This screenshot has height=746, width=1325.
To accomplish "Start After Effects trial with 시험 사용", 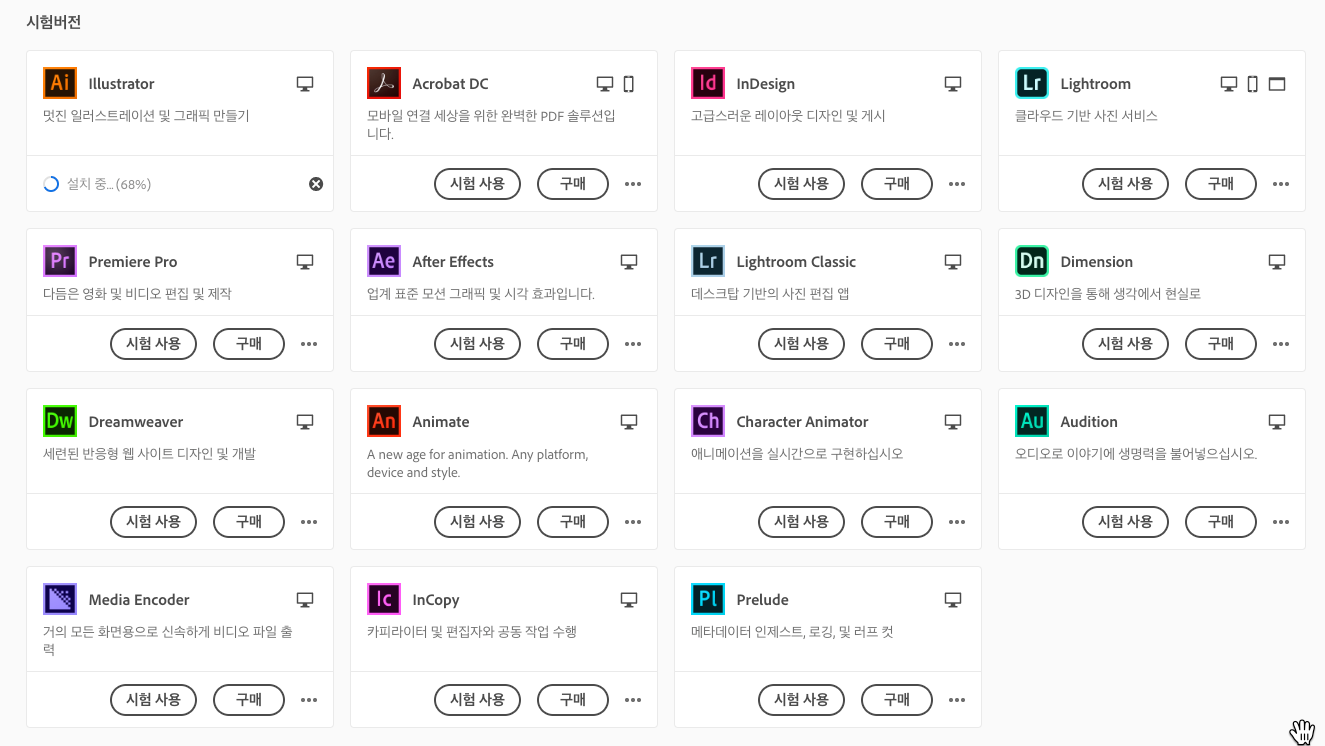I will tap(477, 344).
